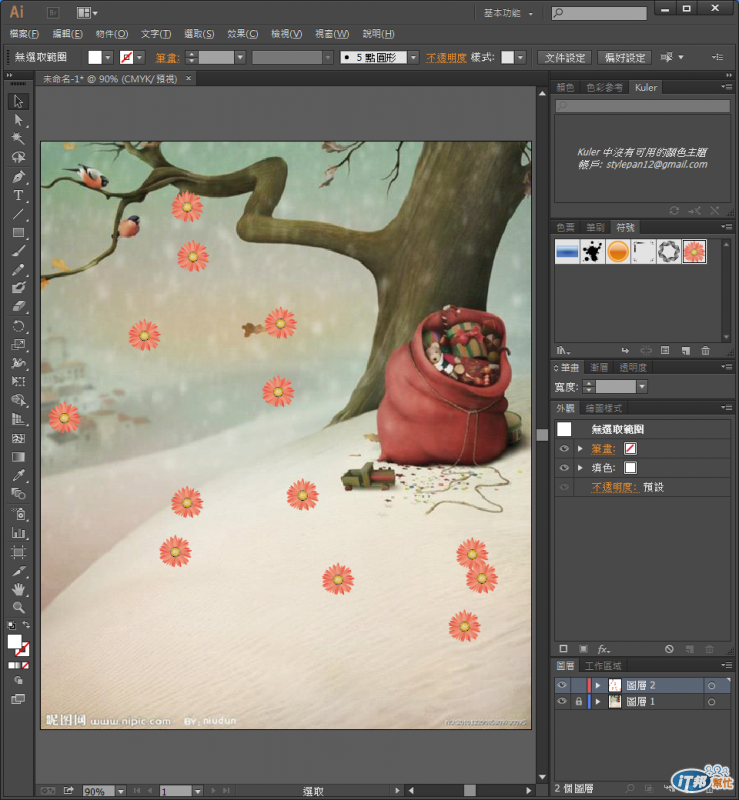Click the 筆畫: link in control bar

pyautogui.click(x=167, y=58)
